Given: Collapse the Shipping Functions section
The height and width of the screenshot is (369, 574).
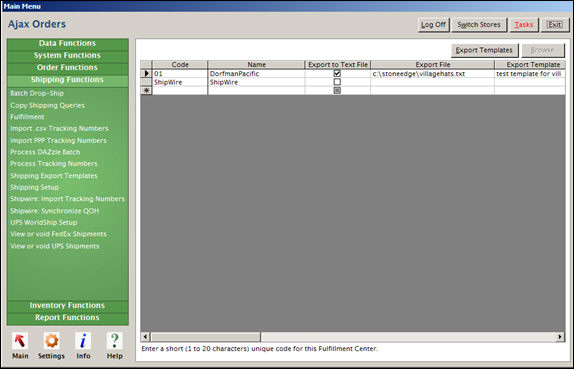Looking at the screenshot, I should coord(67,80).
